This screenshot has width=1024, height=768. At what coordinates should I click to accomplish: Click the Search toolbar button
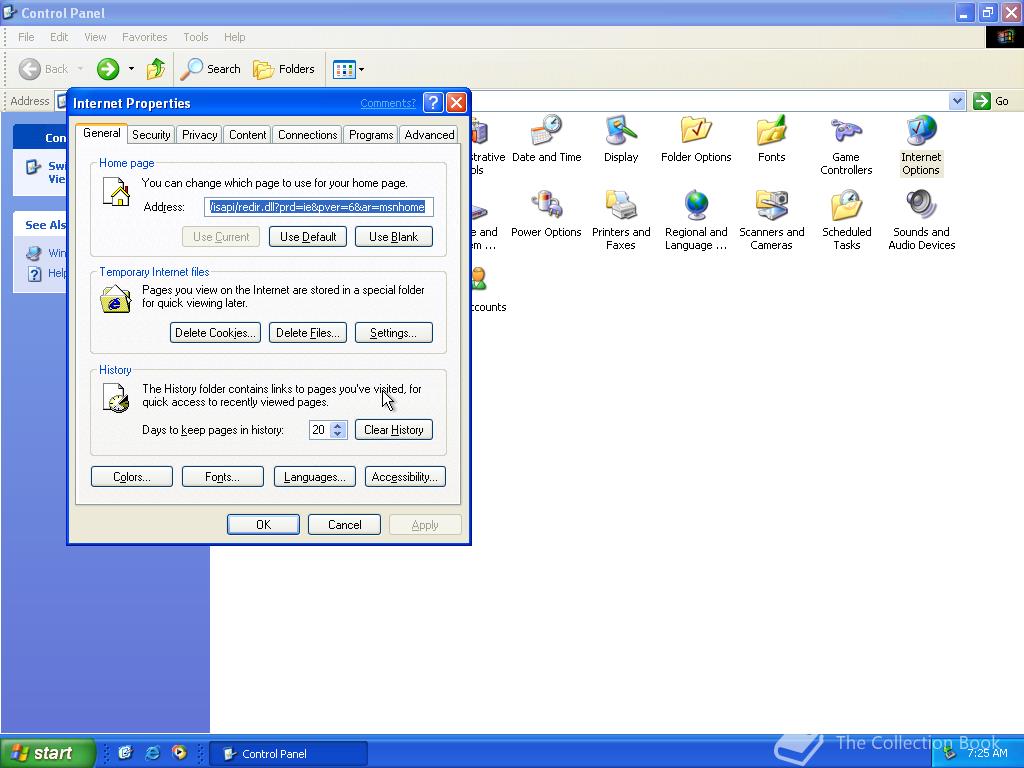210,69
